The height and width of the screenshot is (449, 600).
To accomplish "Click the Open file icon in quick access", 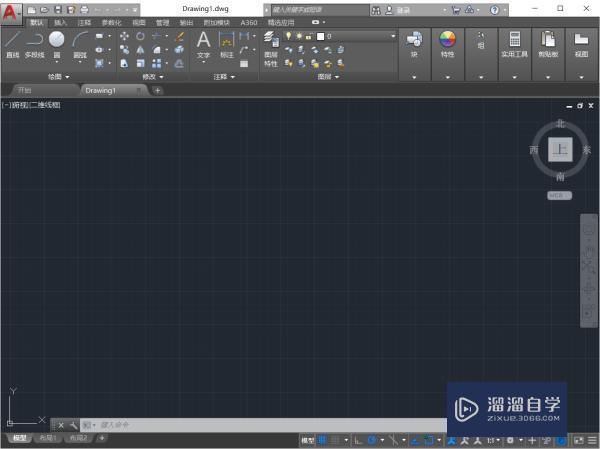I will tap(44, 10).
